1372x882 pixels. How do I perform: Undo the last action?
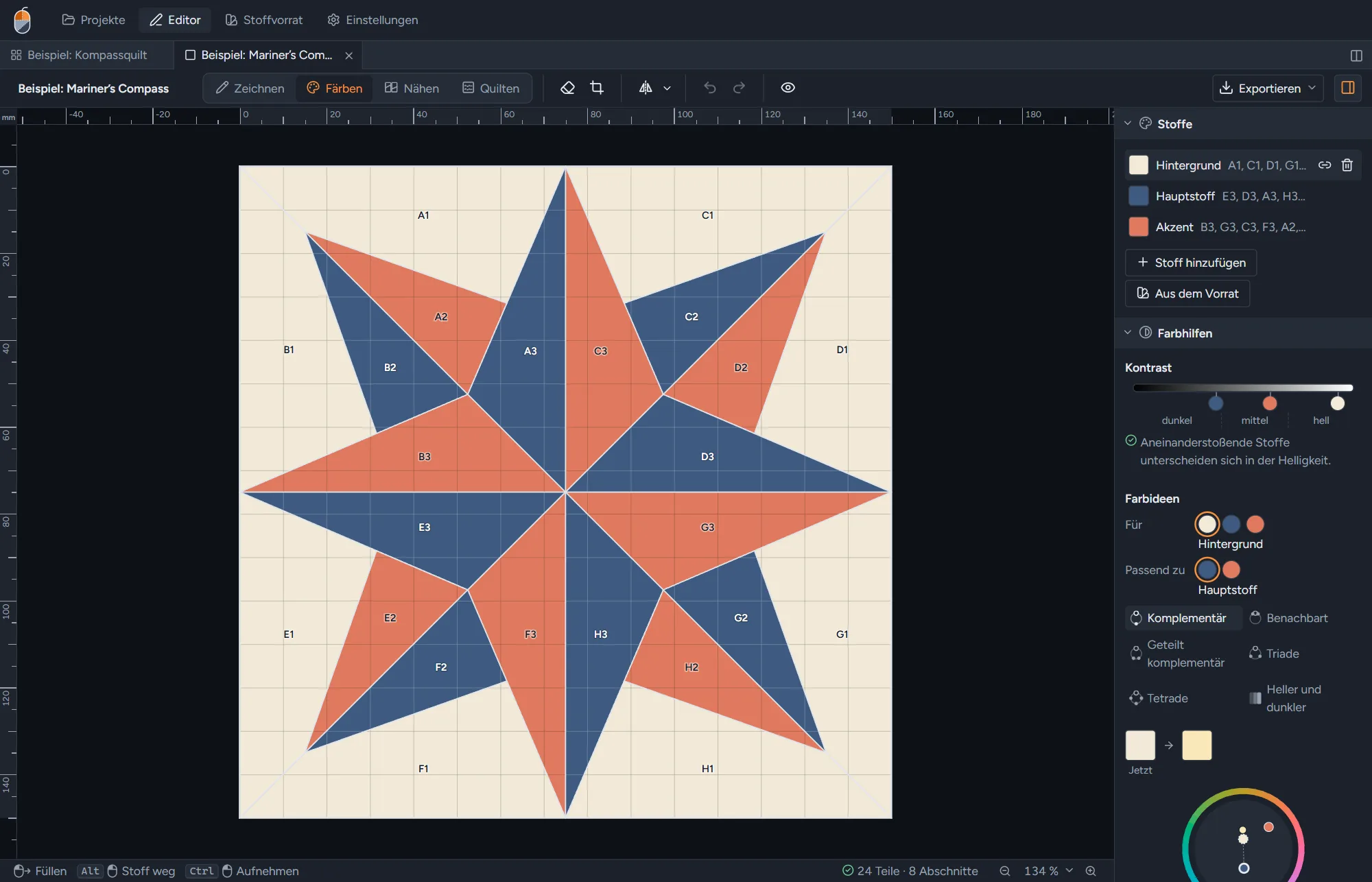[x=710, y=88]
